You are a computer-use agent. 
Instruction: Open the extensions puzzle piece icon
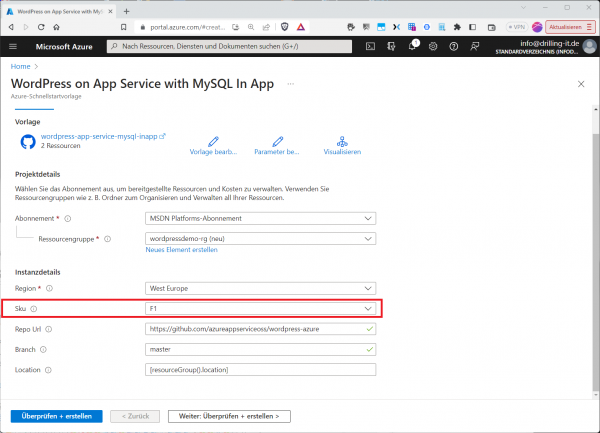point(457,27)
